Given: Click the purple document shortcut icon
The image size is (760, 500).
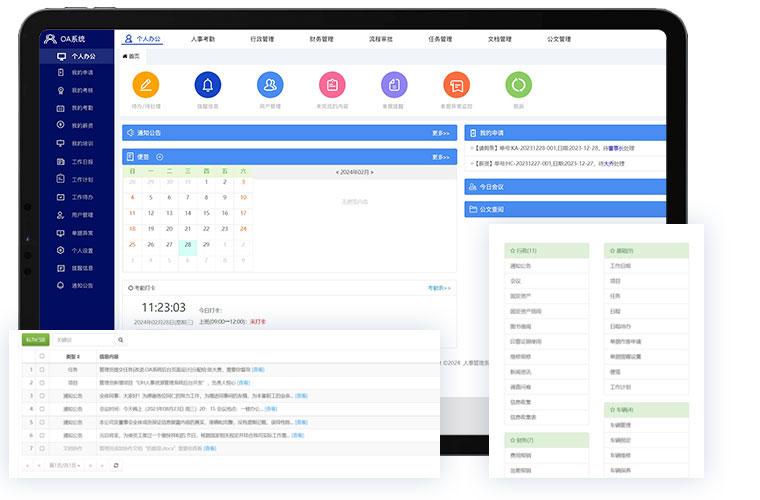Looking at the screenshot, I should click(x=394, y=84).
